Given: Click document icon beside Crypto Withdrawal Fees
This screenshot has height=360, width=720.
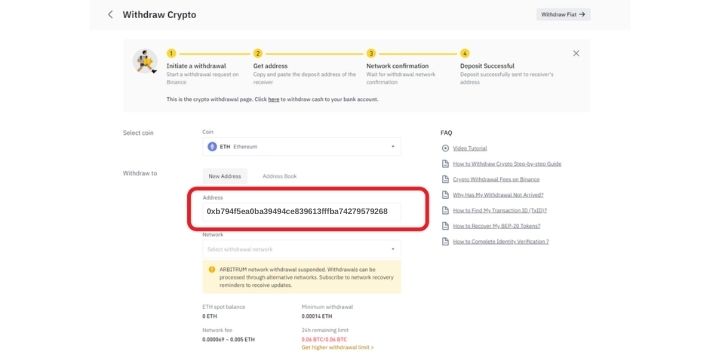Looking at the screenshot, I should [x=444, y=180].
